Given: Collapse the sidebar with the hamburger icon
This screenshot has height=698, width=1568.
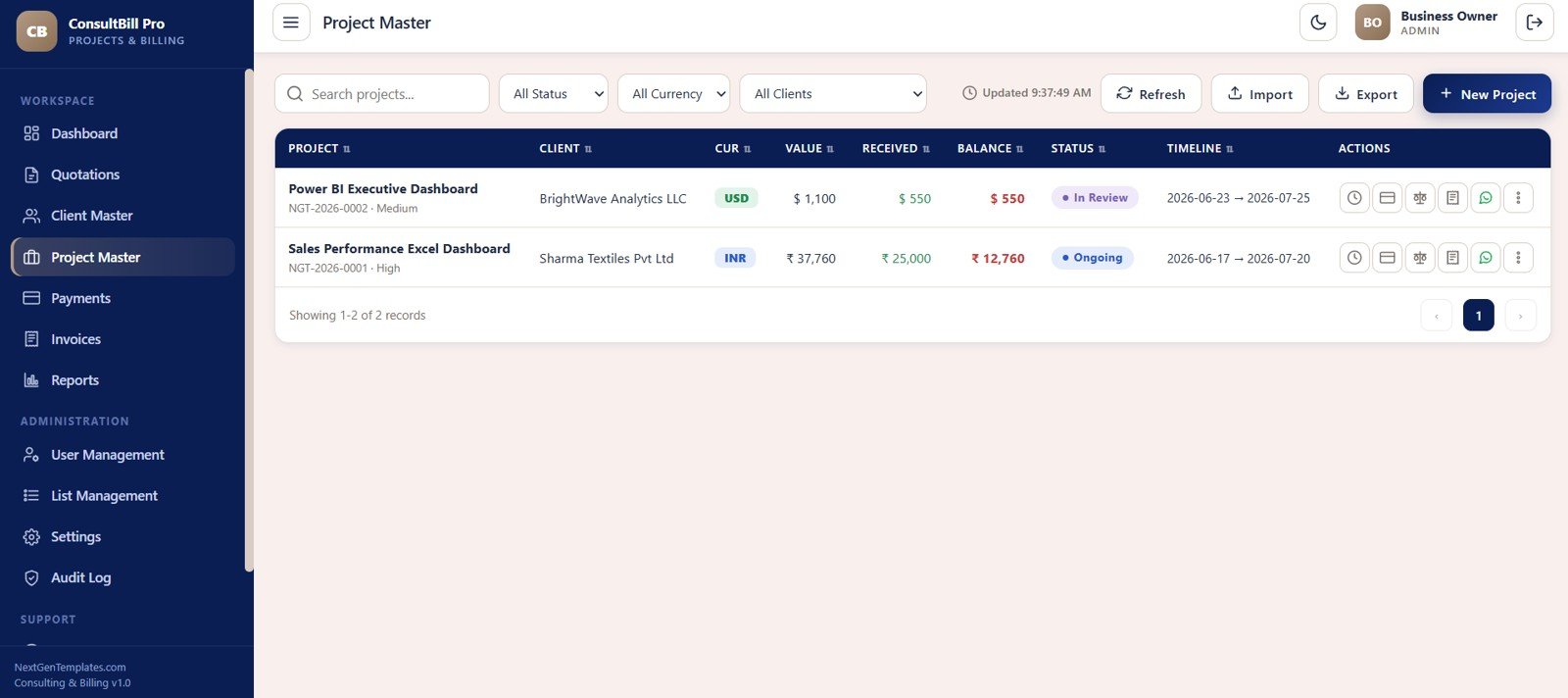Looking at the screenshot, I should pyautogui.click(x=291, y=23).
